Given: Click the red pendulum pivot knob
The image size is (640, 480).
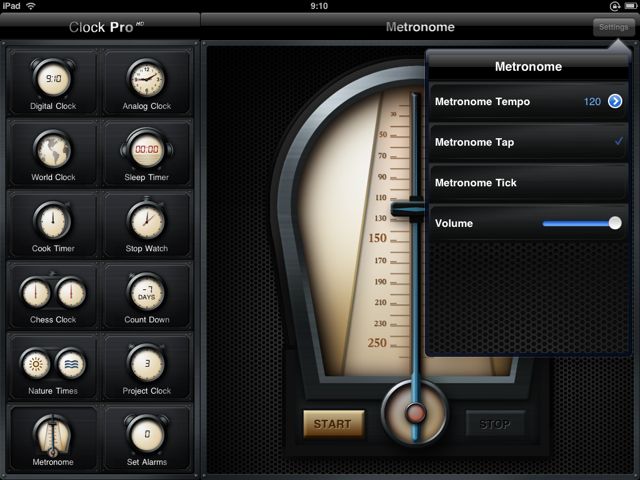Looking at the screenshot, I should [x=416, y=413].
